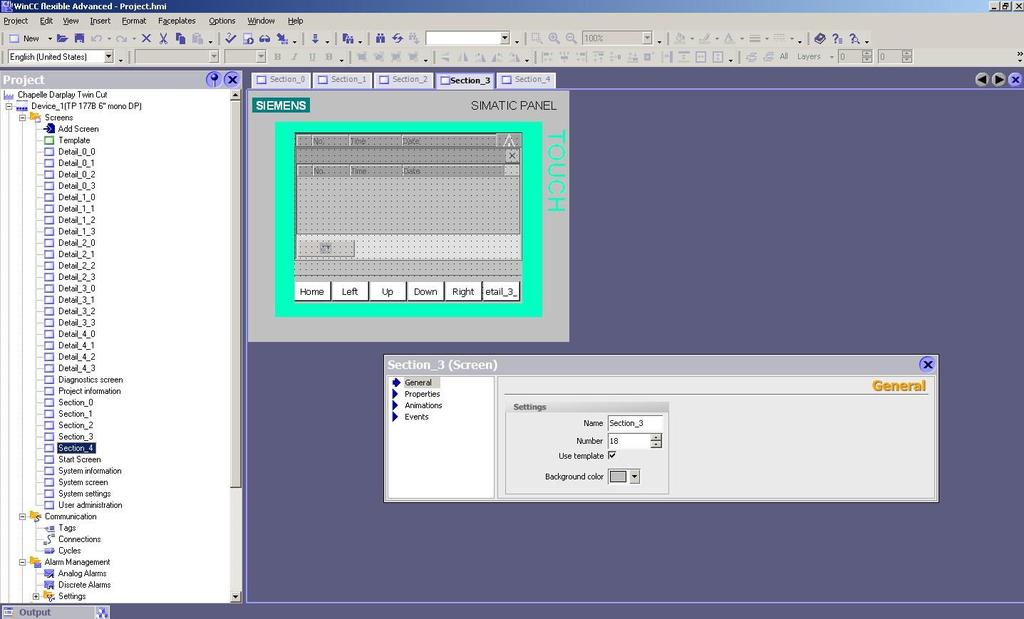Click the What's This help question icon
1024x619 pixels.
(x=837, y=39)
